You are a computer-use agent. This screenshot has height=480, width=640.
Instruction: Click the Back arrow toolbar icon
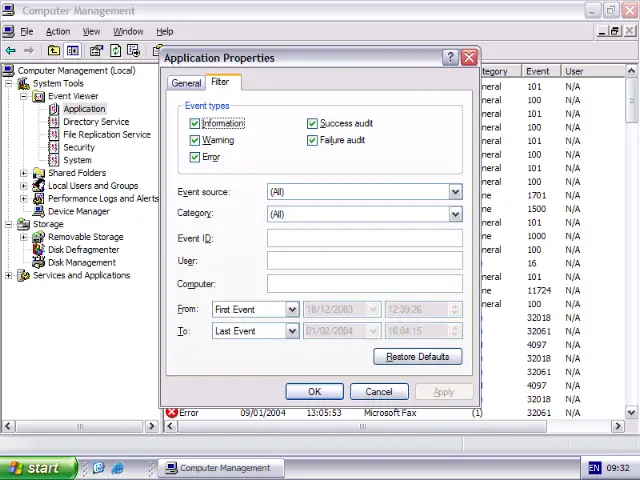pyautogui.click(x=11, y=51)
